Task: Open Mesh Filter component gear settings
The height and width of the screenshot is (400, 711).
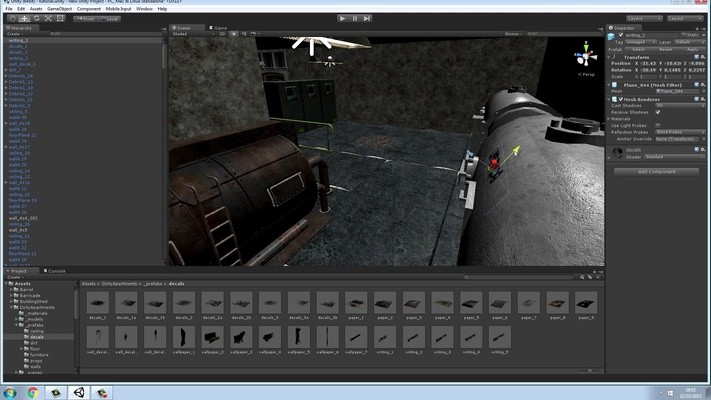Action: (703, 85)
